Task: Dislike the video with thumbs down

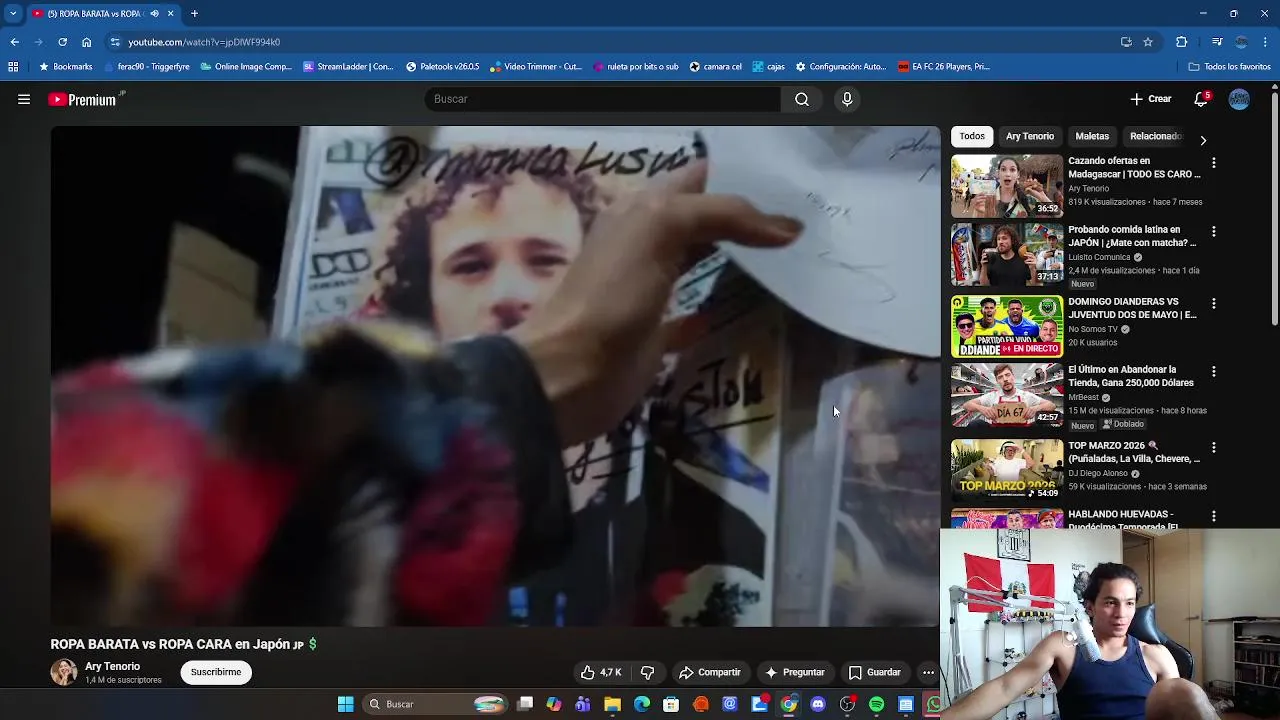Action: tap(647, 672)
